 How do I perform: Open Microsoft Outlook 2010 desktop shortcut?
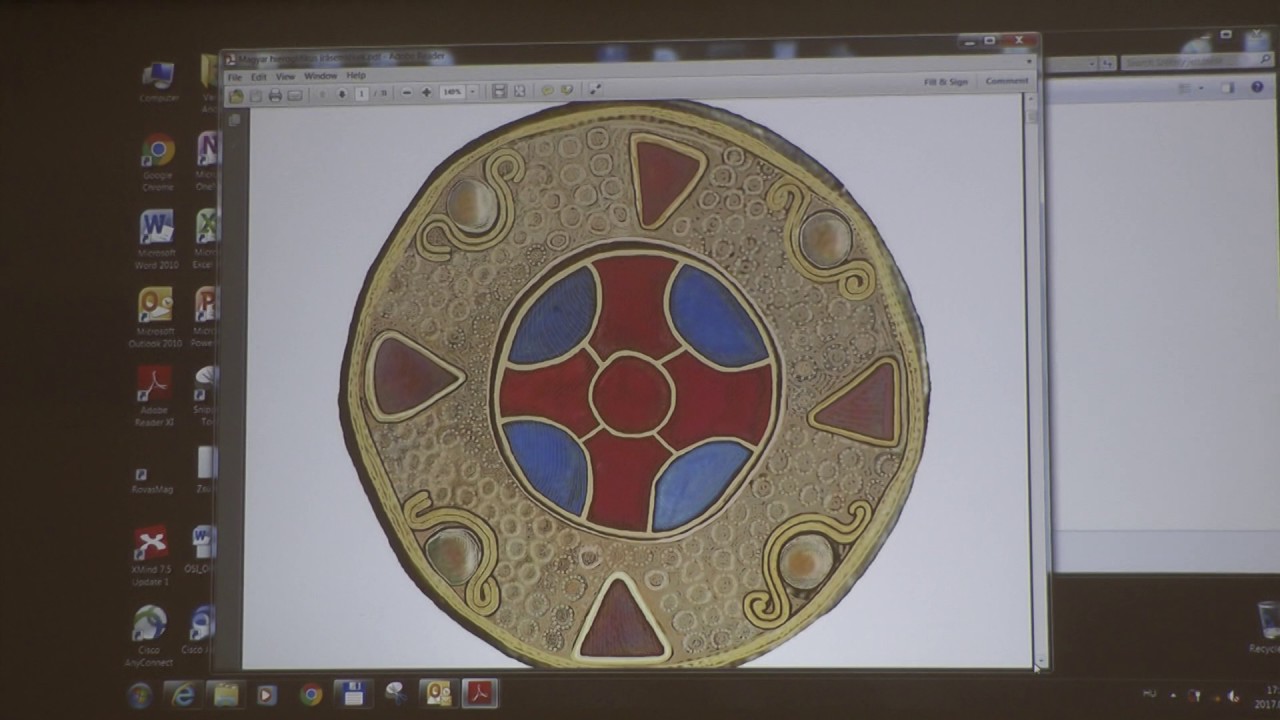coord(155,318)
